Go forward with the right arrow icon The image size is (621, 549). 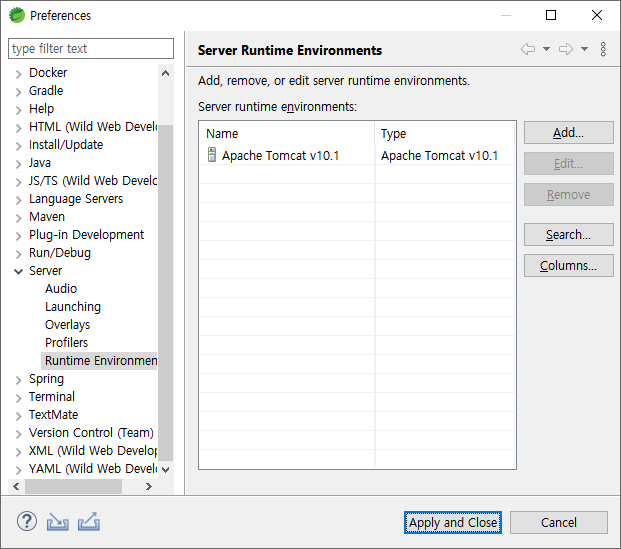click(x=566, y=49)
